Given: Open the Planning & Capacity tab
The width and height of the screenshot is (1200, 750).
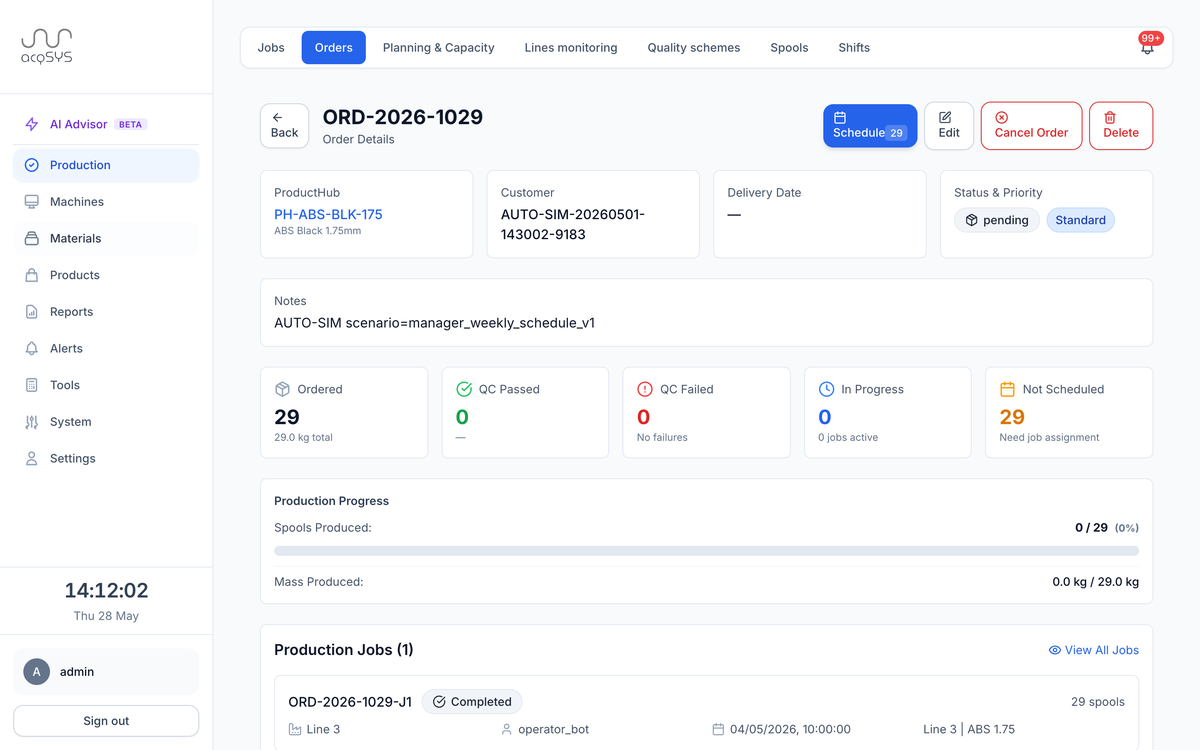Looking at the screenshot, I should (439, 47).
